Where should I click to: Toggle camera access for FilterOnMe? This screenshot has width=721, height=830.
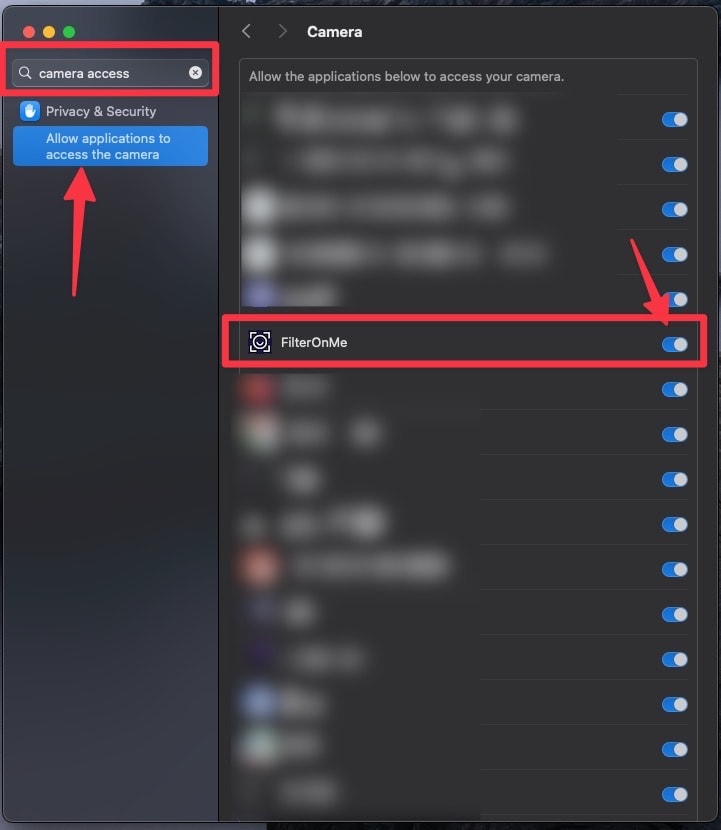(674, 345)
